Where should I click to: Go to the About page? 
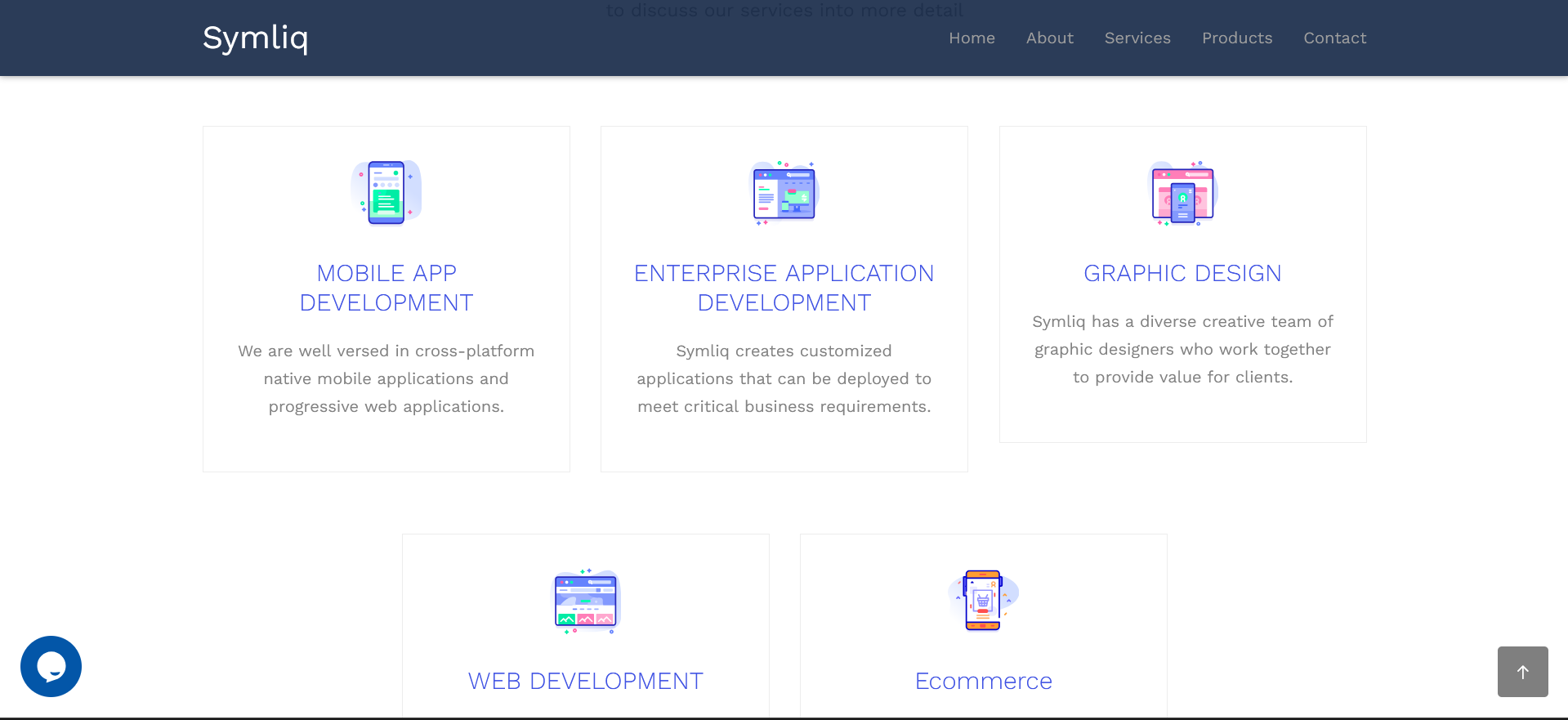pos(1050,38)
